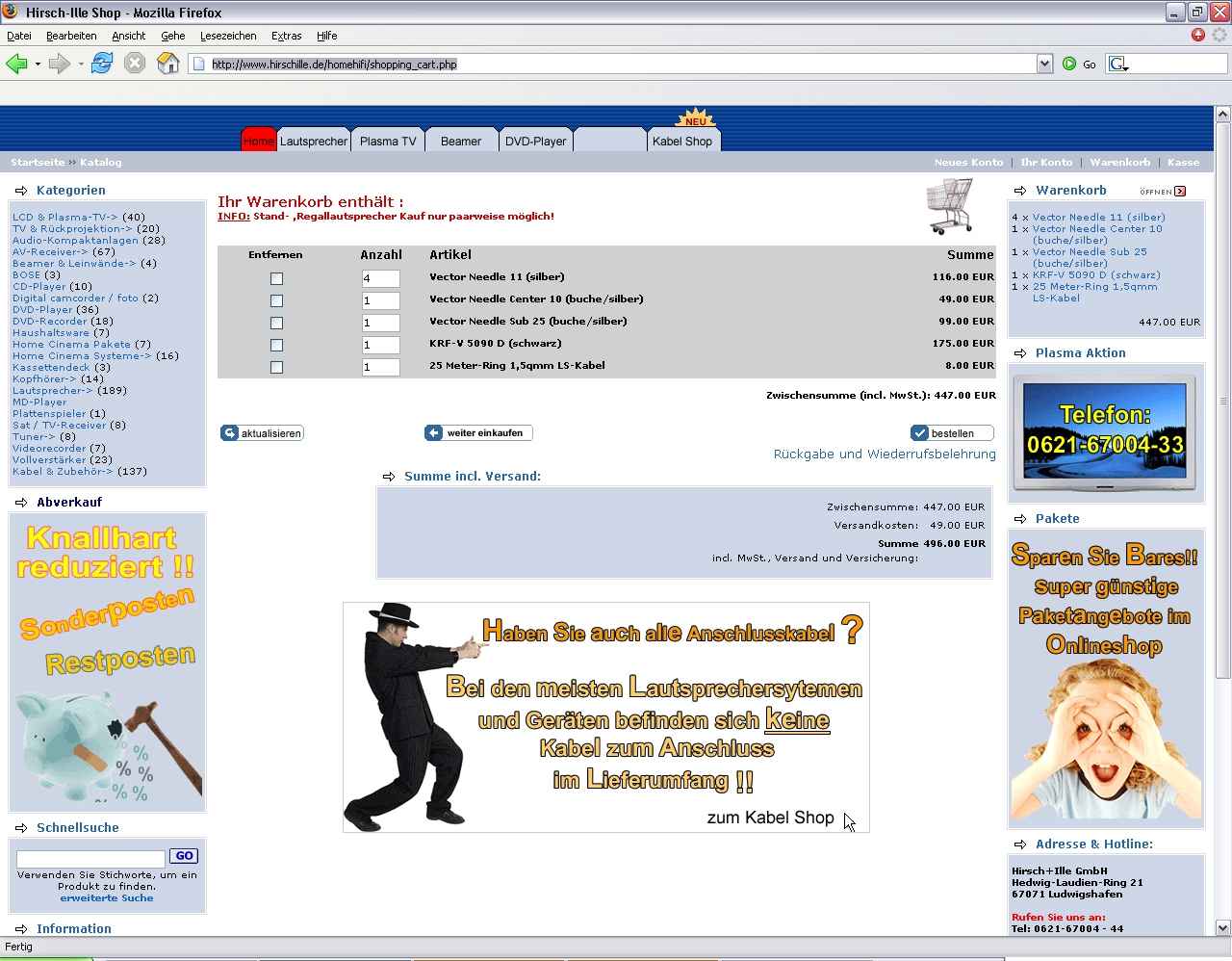The height and width of the screenshot is (961, 1232).
Task: Open the Kasse link in the header
Action: coord(1183,163)
